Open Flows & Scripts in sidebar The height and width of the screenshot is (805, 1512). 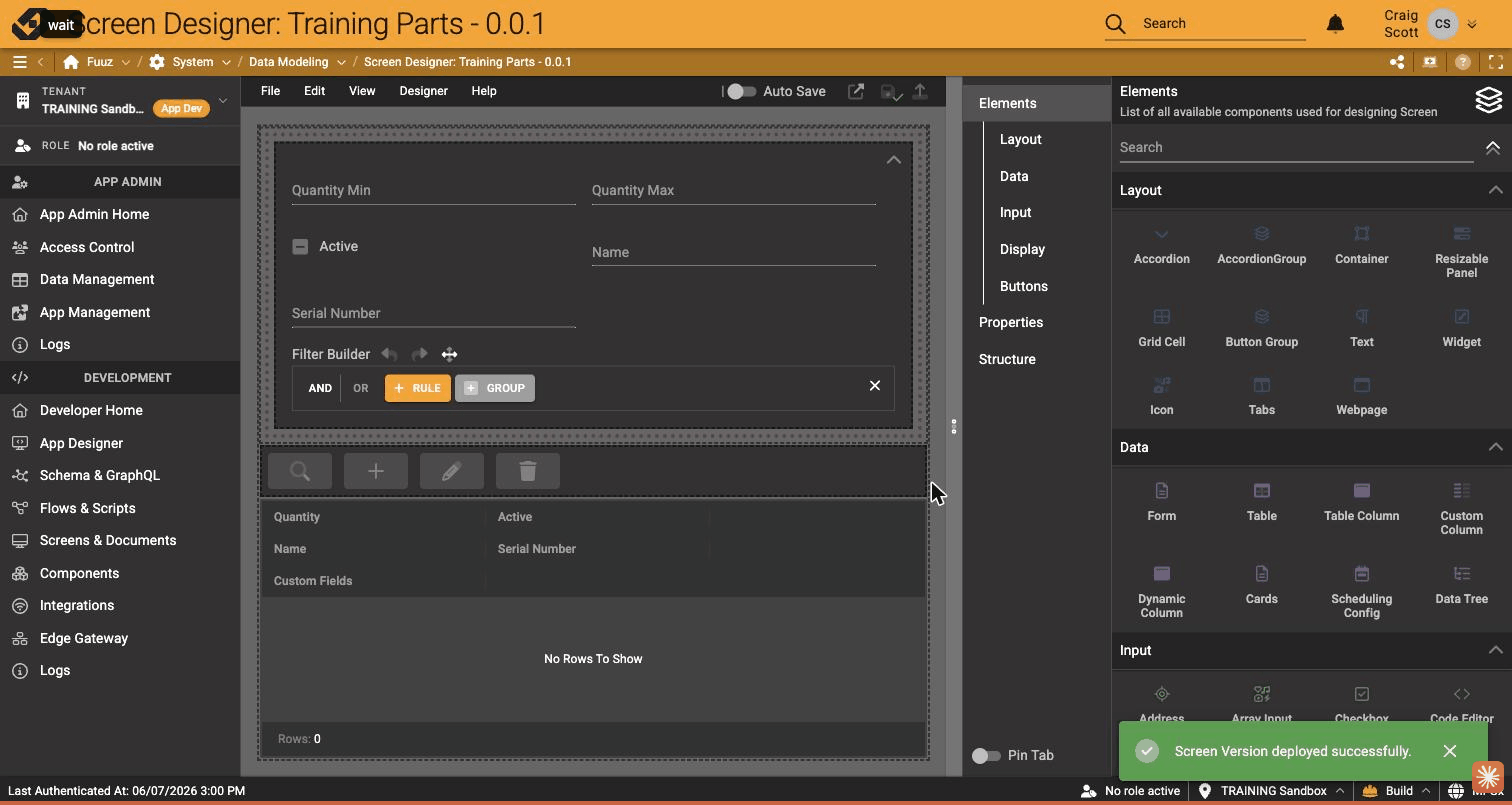(x=88, y=508)
